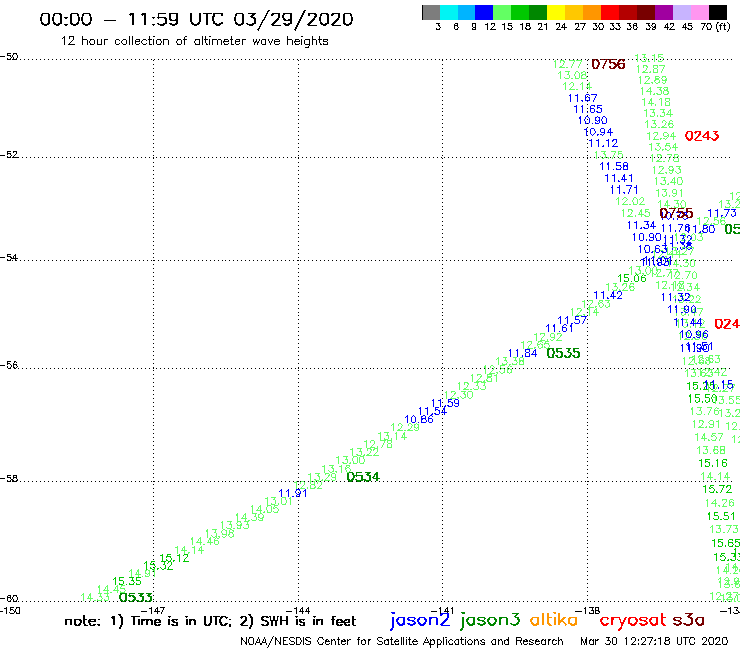Click the '70 (ft)' scale label
This screenshot has width=740, height=650.
[x=715, y=27]
